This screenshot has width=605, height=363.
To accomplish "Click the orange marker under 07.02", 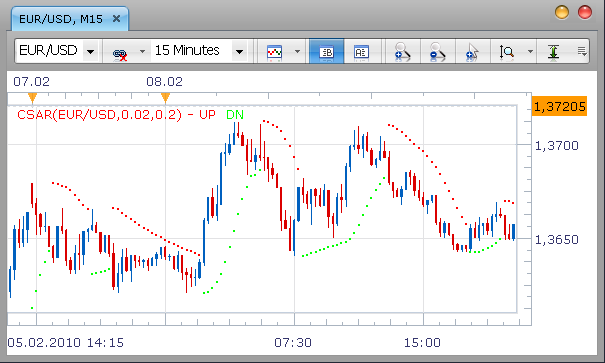I will click(32, 98).
